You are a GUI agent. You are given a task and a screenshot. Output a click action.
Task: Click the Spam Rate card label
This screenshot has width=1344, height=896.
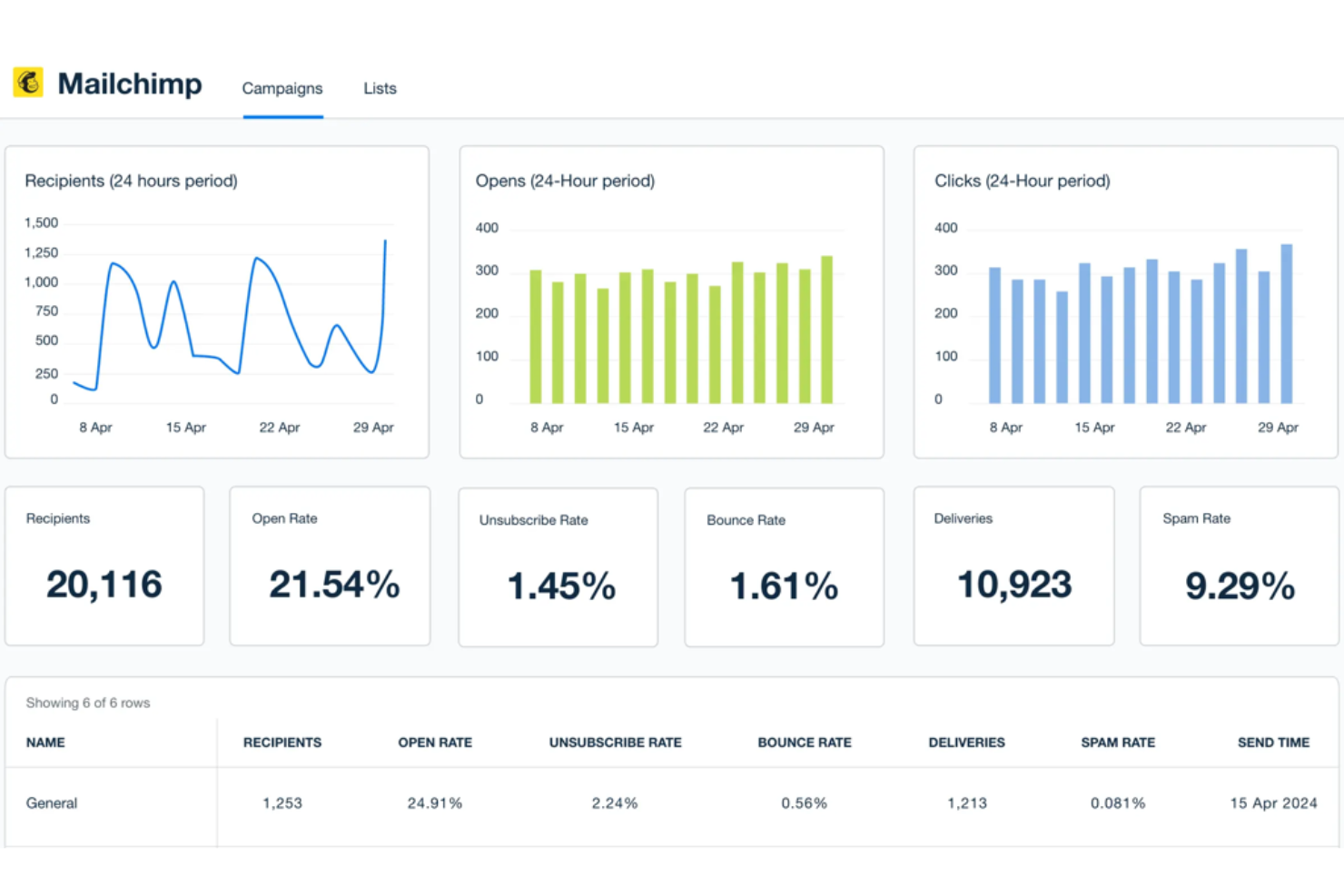point(1196,518)
